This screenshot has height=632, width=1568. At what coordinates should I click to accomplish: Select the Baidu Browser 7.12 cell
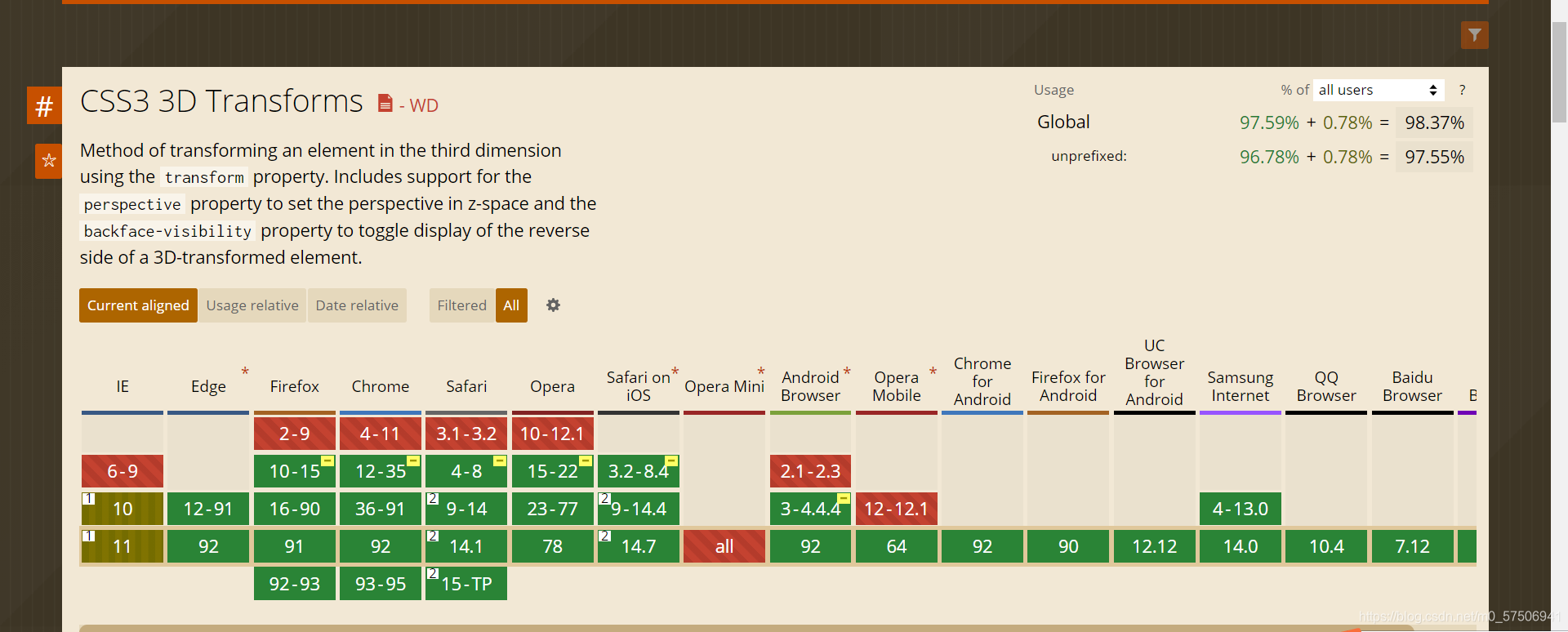coord(1413,546)
